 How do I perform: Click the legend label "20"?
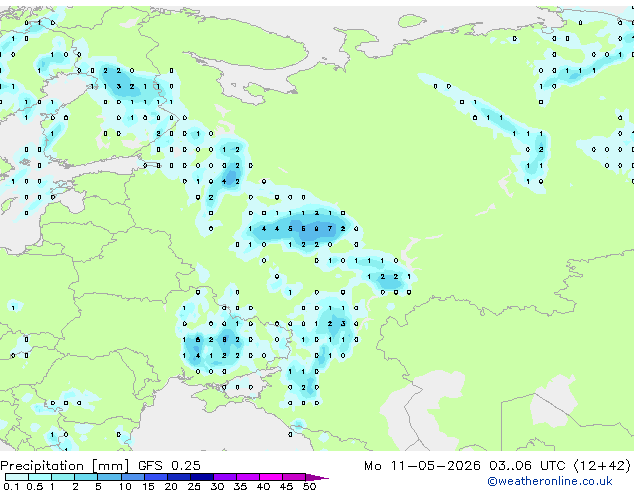[171, 486]
